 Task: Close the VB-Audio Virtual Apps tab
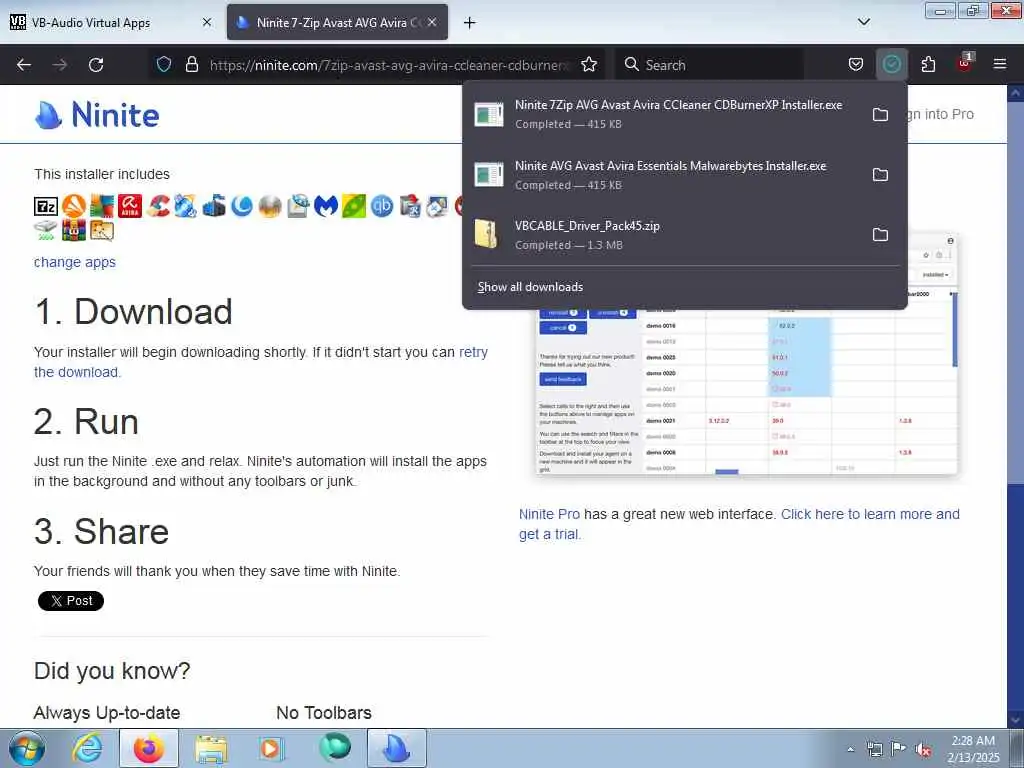tap(206, 22)
